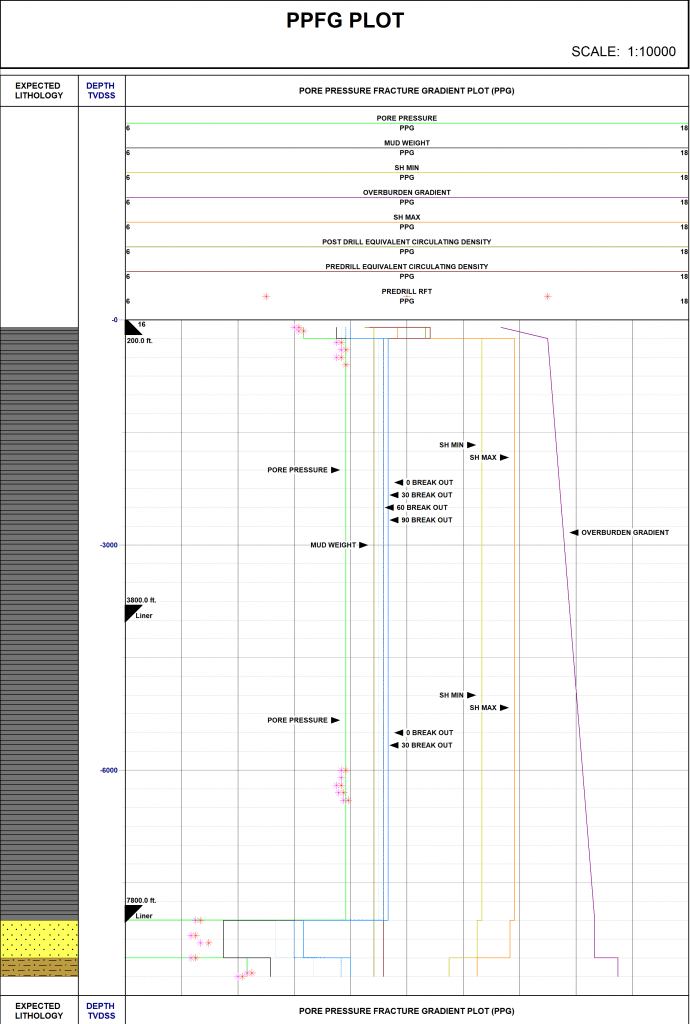
Task: Select the PPFG PLOT title
Action: pyautogui.click(x=345, y=21)
